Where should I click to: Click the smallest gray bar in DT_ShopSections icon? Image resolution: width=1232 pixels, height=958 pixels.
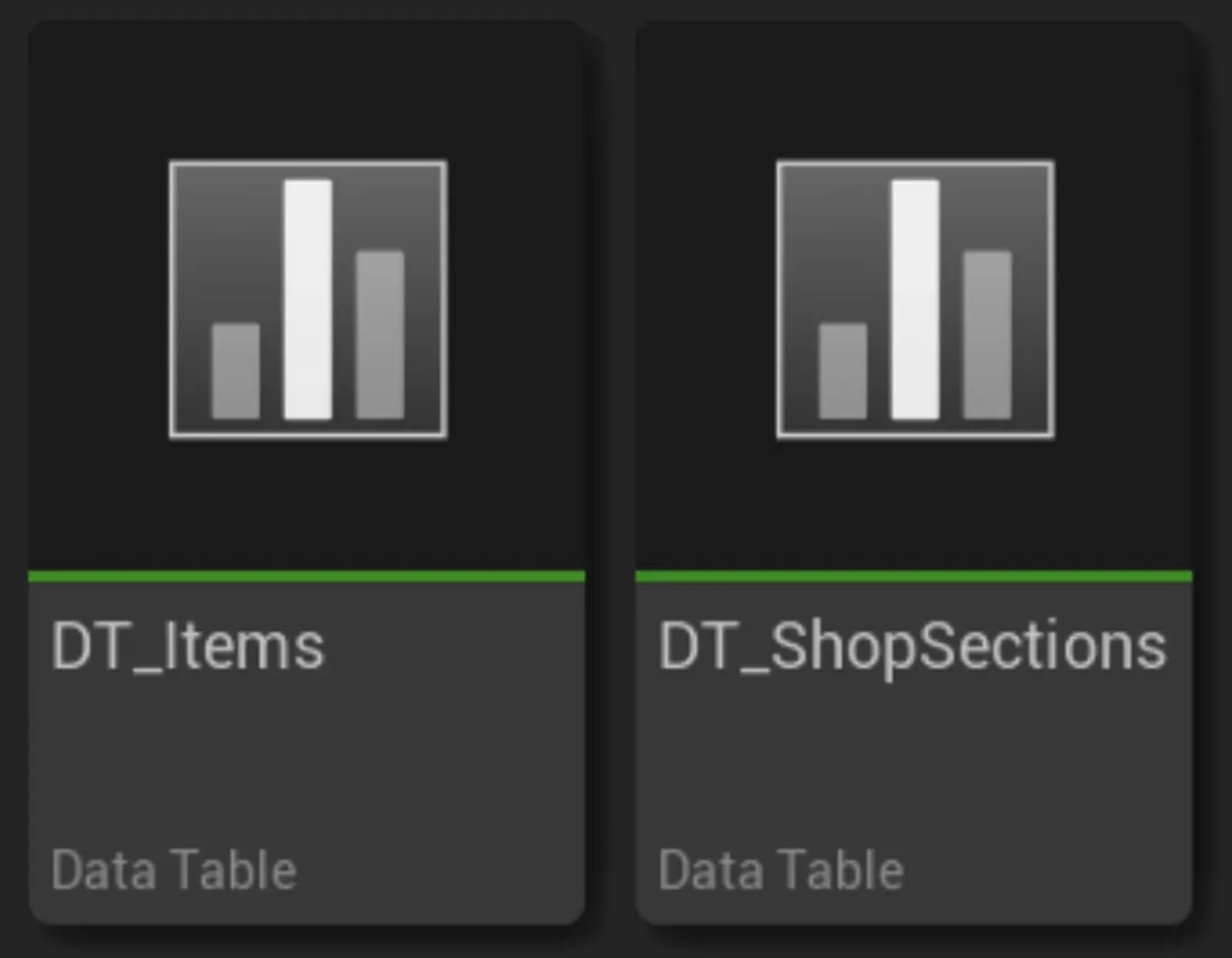[842, 373]
